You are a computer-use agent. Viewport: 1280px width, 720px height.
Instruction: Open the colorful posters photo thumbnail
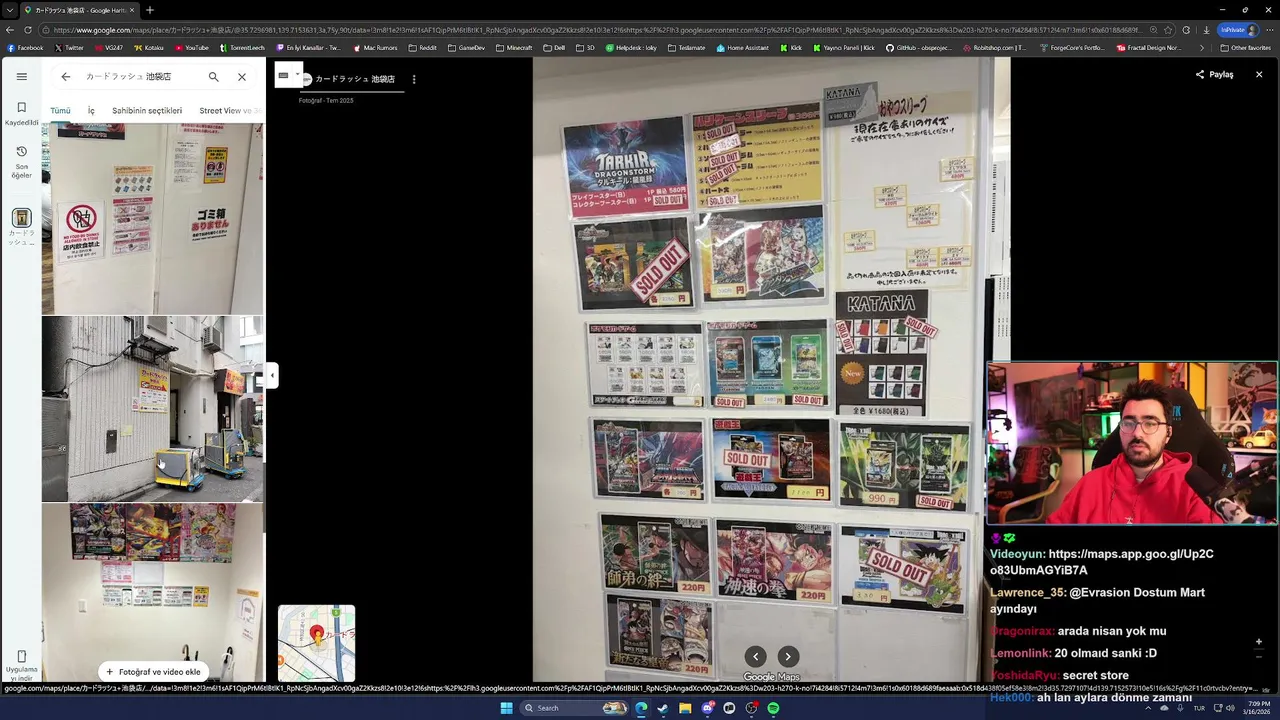[x=153, y=592]
